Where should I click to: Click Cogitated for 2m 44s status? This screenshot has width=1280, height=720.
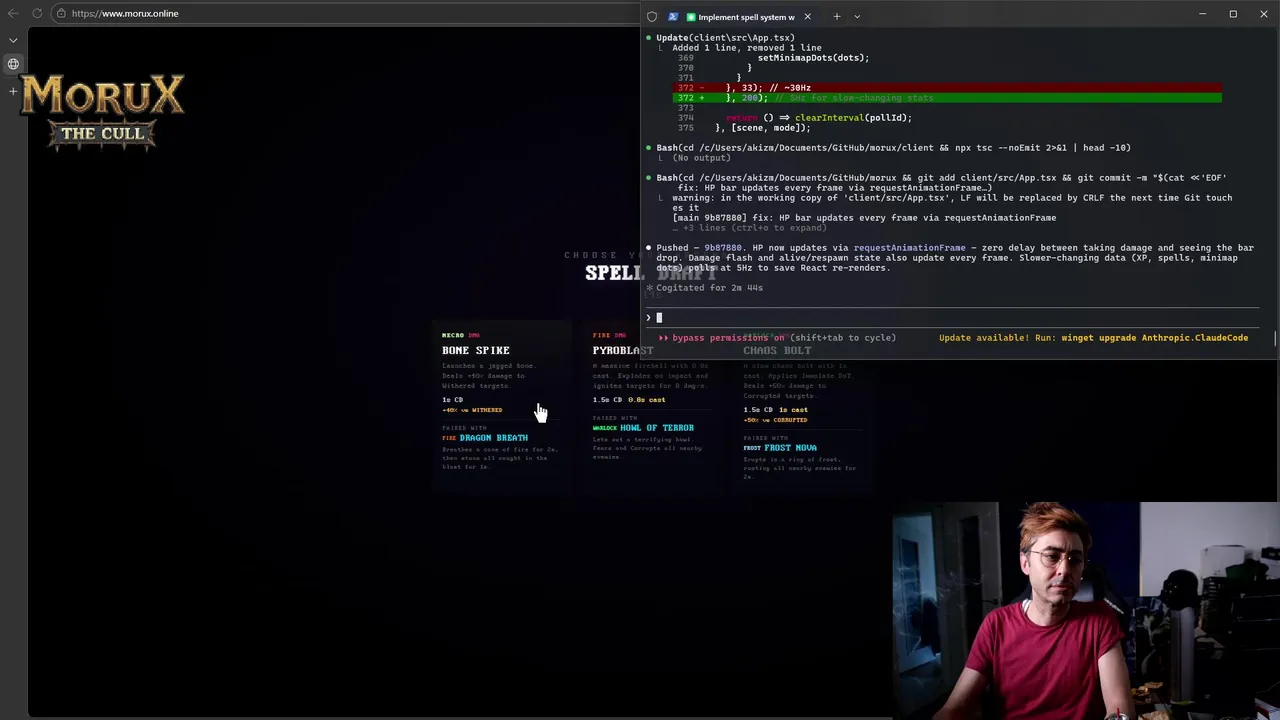(709, 288)
